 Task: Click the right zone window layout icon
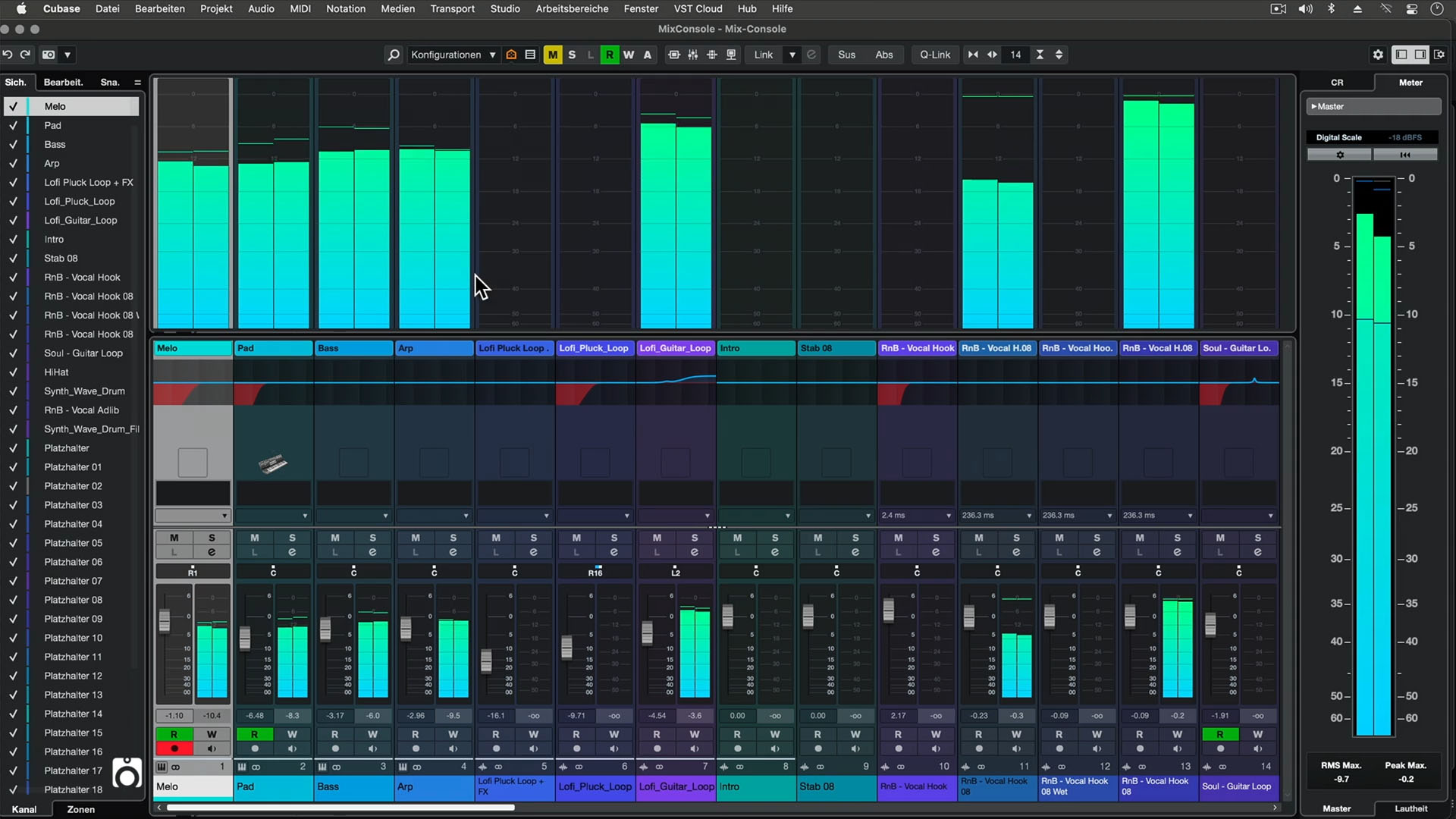pos(1420,54)
